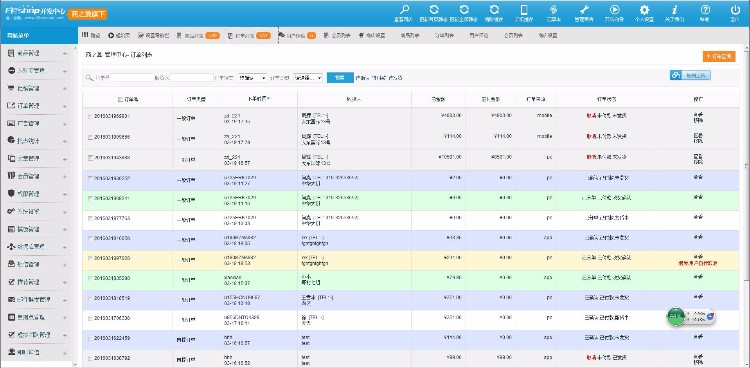Click the rightmost plain-text tab 仓库设置
This screenshot has width=750, height=368.
point(547,35)
